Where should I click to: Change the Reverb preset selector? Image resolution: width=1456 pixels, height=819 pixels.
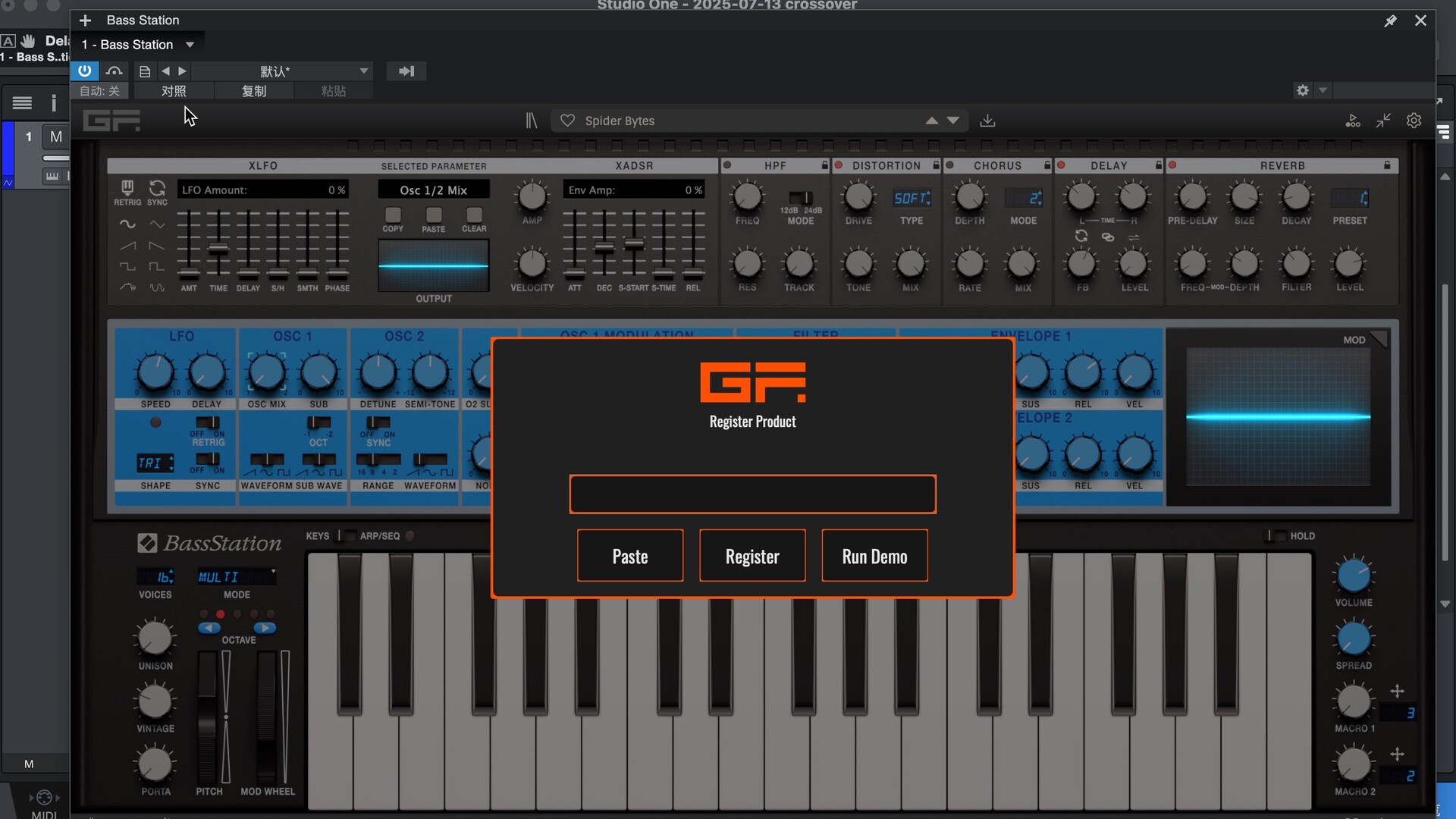pyautogui.click(x=1350, y=198)
